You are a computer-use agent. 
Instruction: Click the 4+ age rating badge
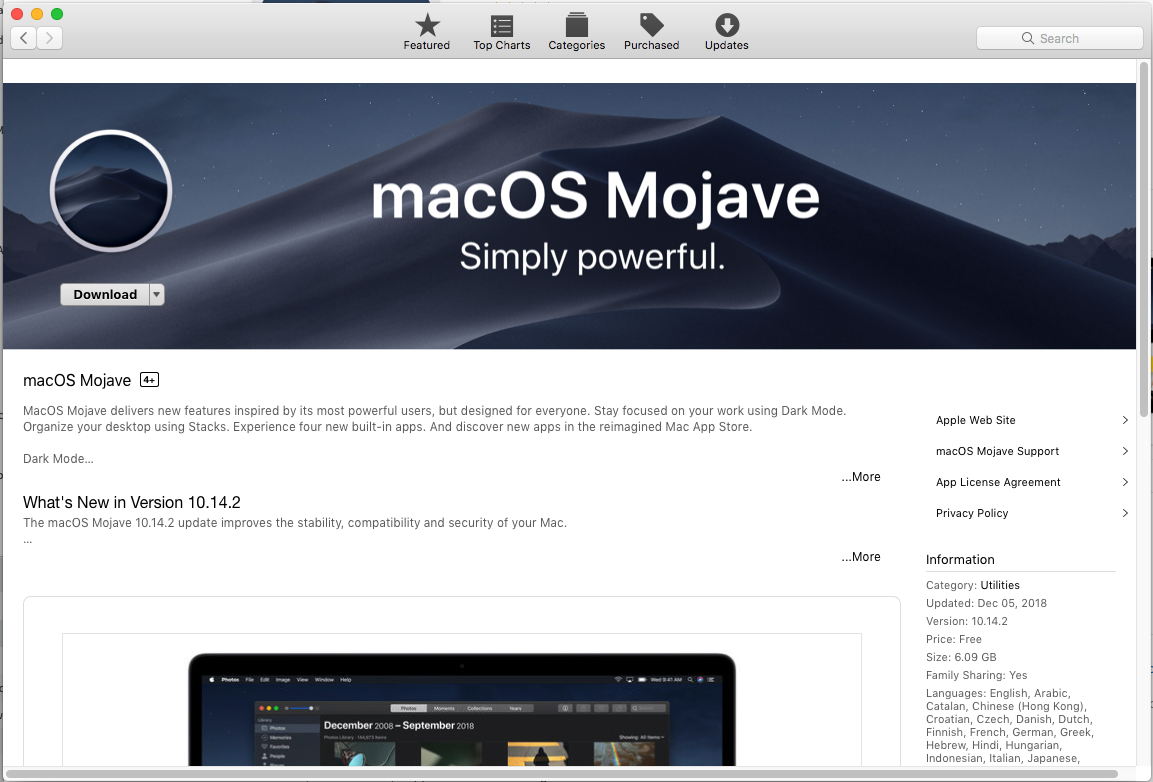tap(149, 380)
